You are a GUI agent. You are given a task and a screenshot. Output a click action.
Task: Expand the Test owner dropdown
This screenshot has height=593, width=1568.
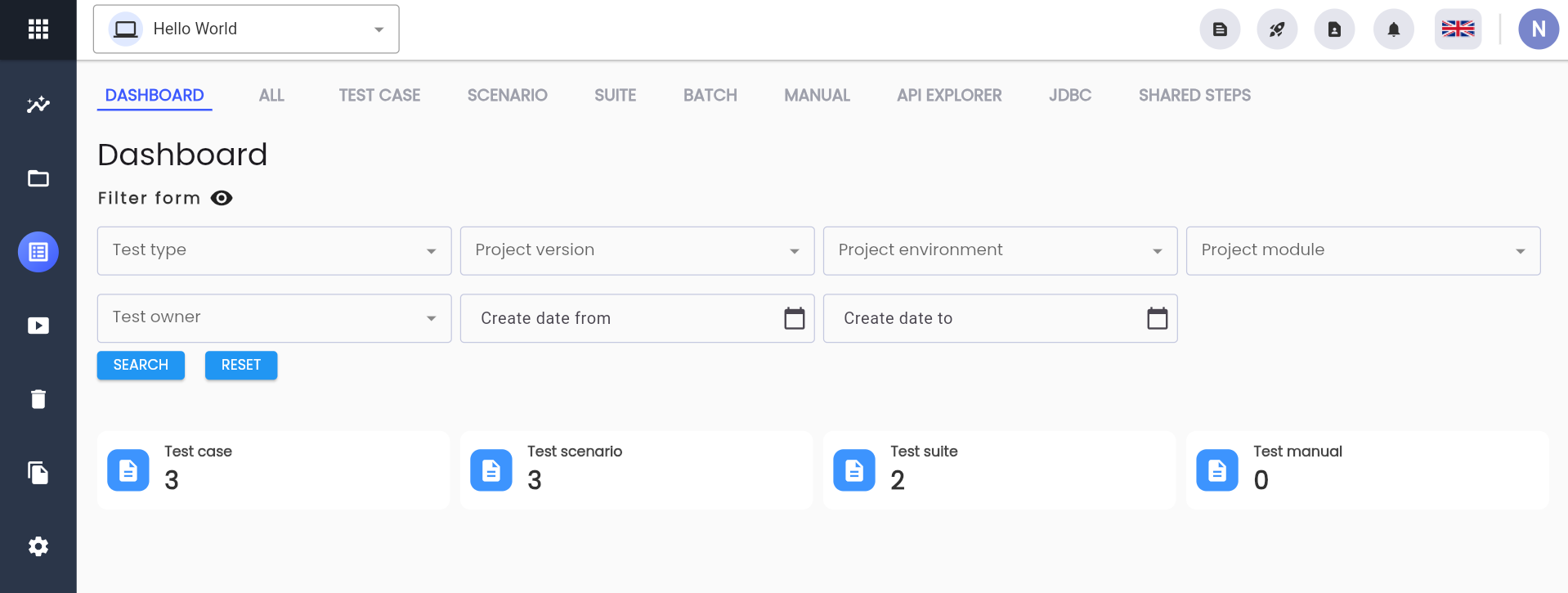pyautogui.click(x=274, y=318)
